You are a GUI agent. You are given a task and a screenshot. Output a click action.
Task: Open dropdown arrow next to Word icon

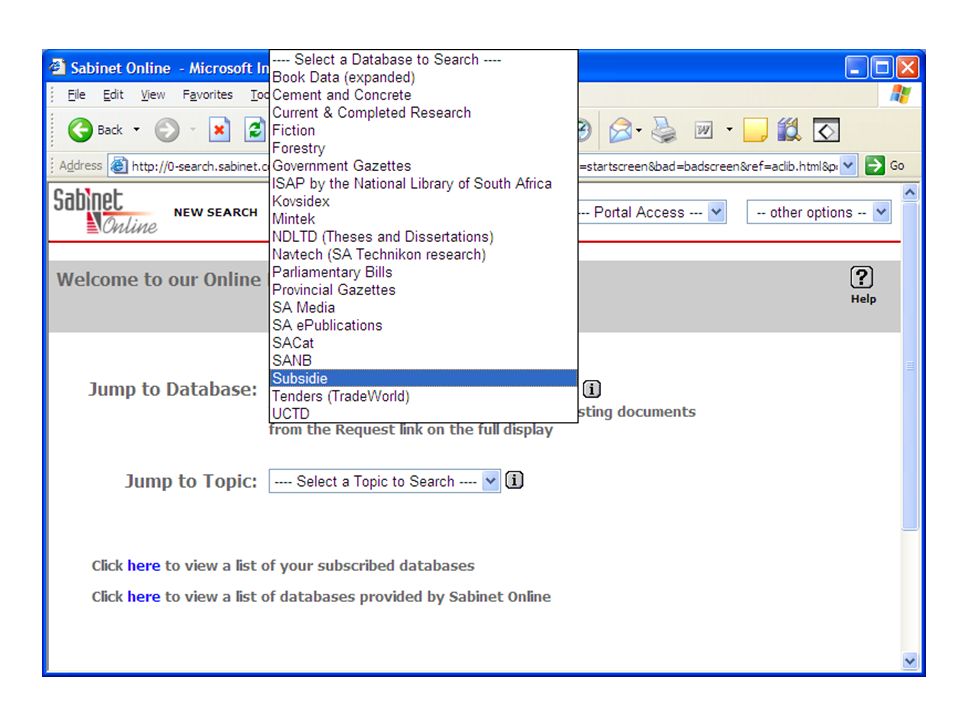729,130
